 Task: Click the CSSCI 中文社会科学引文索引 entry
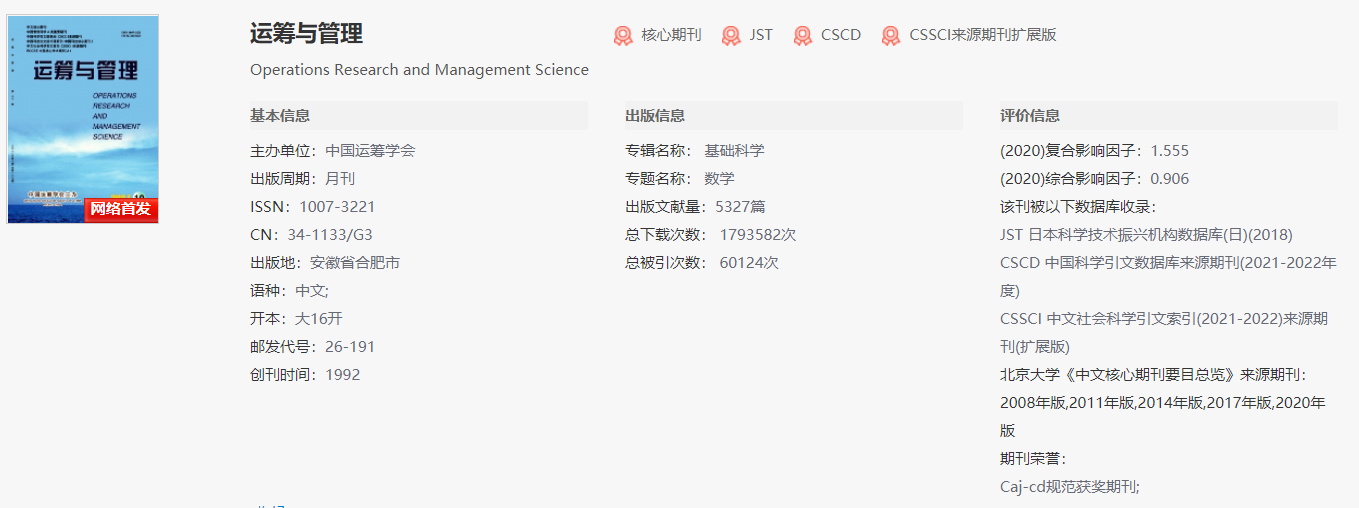click(1164, 333)
